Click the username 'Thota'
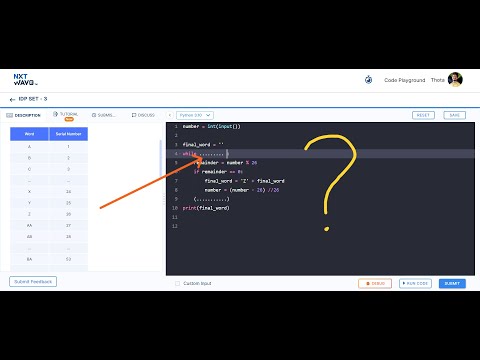The height and width of the screenshot is (360, 480). [437, 80]
